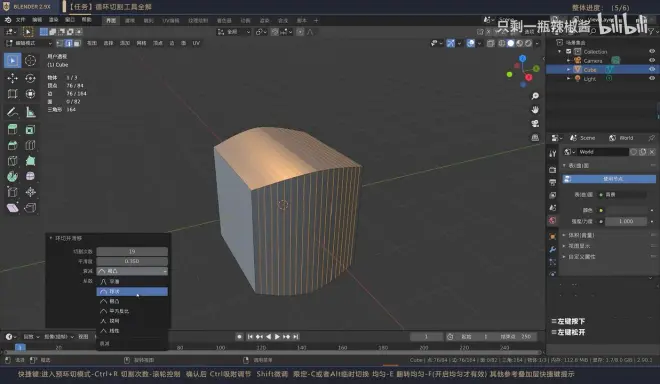Choose the Measure tool
Image resolution: width=660 pixels, height=384 pixels.
[30, 112]
